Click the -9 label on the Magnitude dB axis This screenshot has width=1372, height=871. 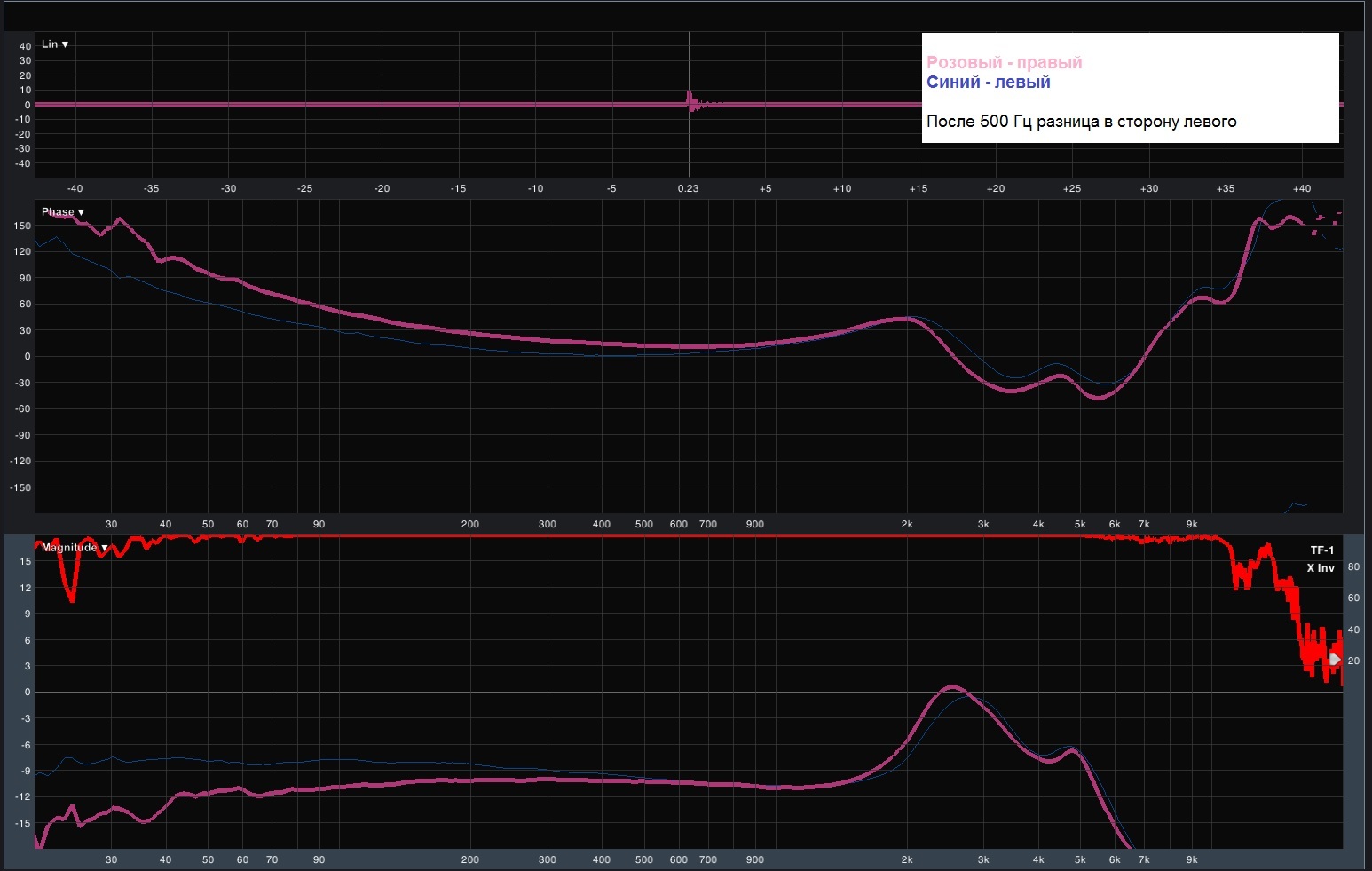[x=25, y=771]
